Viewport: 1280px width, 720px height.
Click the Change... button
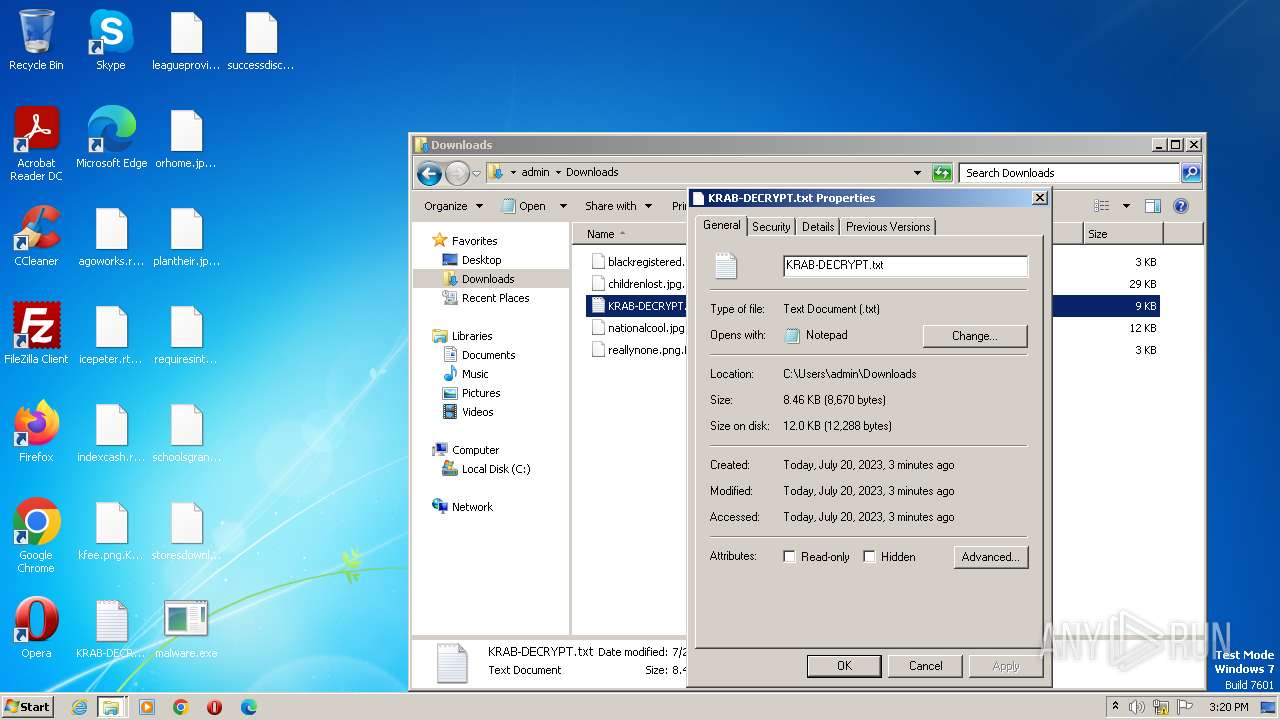[975, 336]
